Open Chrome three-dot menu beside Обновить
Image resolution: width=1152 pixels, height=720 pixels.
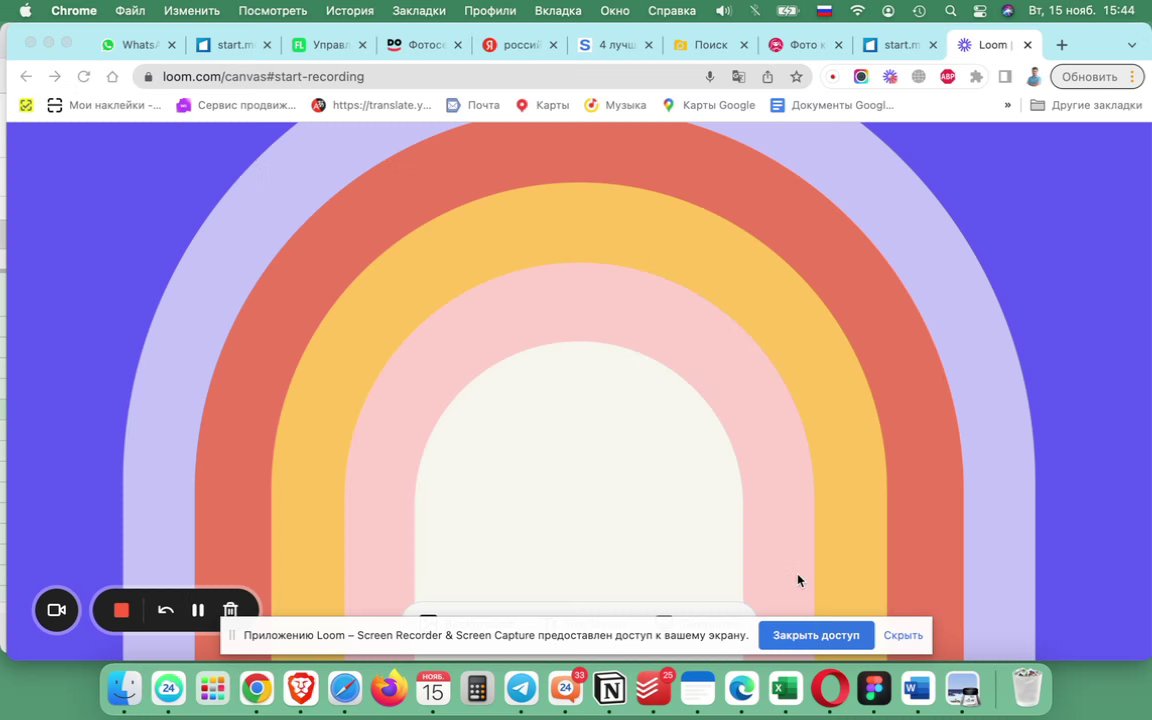pyautogui.click(x=1133, y=76)
